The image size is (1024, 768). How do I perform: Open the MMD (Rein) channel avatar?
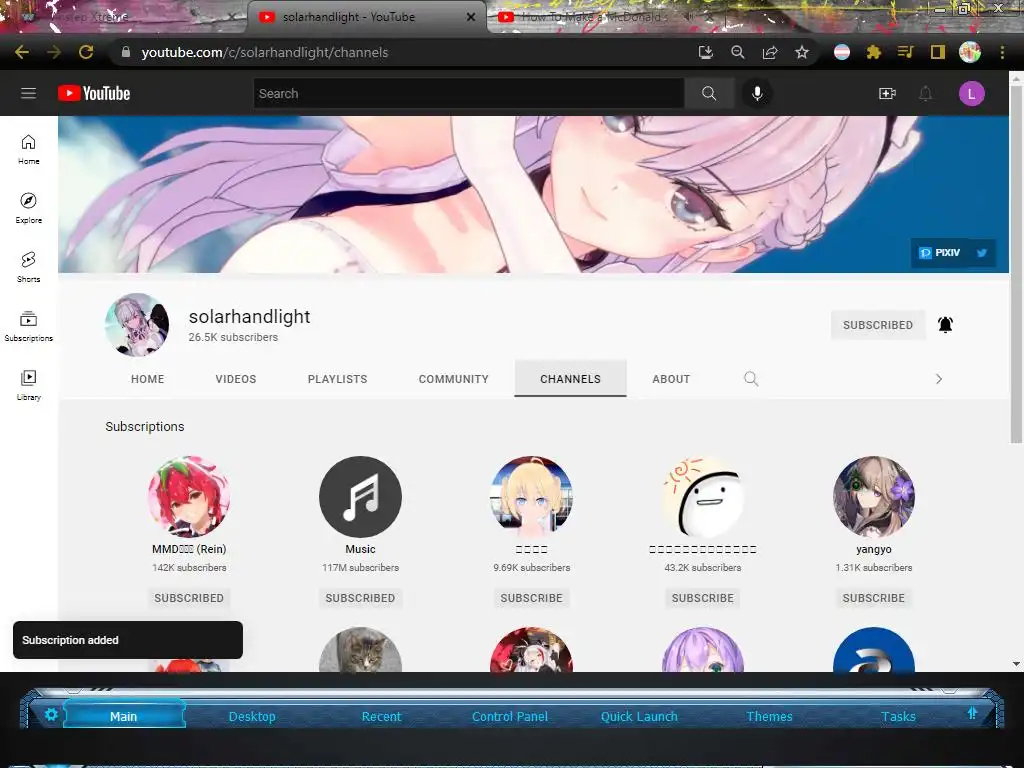coord(189,496)
